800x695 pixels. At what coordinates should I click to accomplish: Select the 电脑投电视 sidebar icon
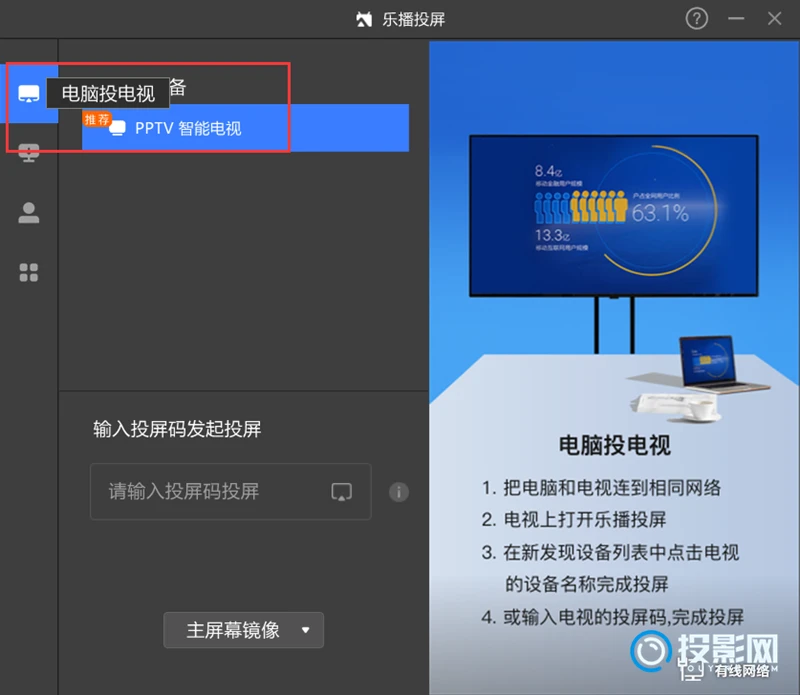[x=28, y=92]
